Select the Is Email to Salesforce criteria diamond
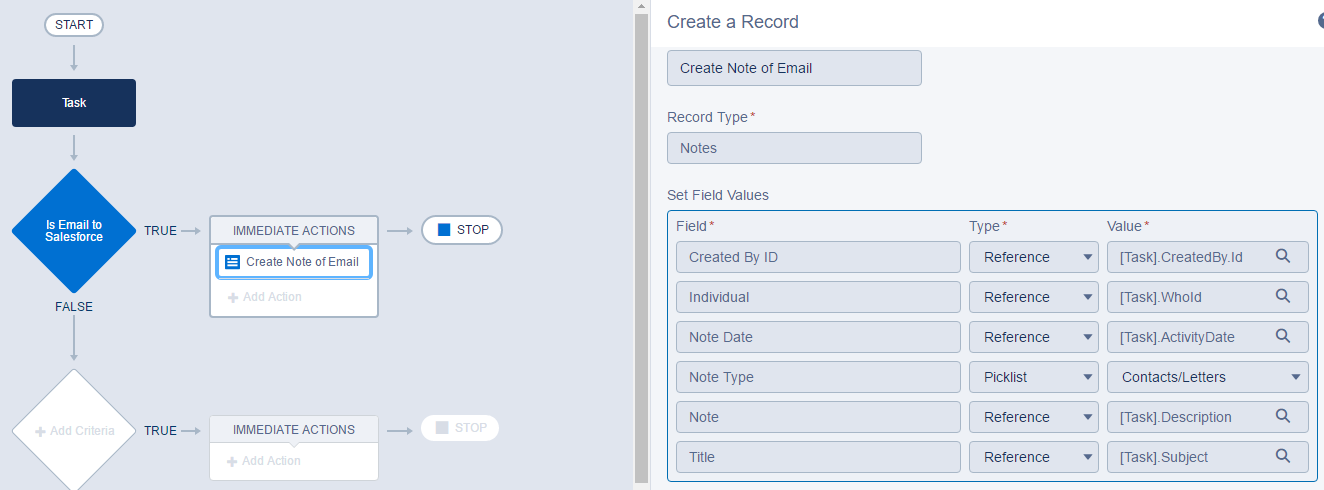The image size is (1324, 490). tap(74, 231)
